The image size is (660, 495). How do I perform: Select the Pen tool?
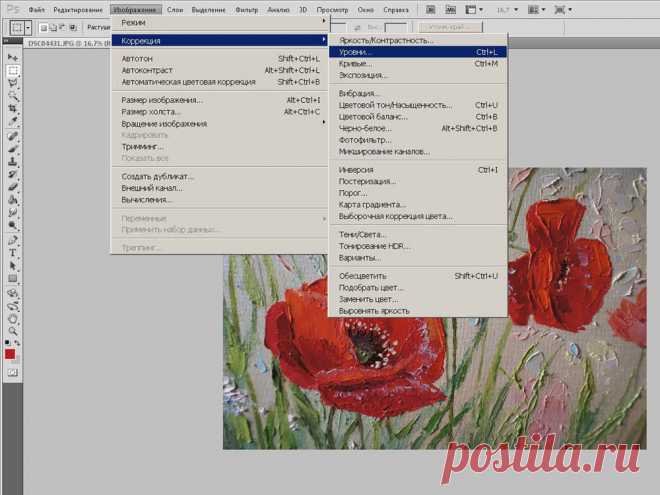[x=13, y=240]
